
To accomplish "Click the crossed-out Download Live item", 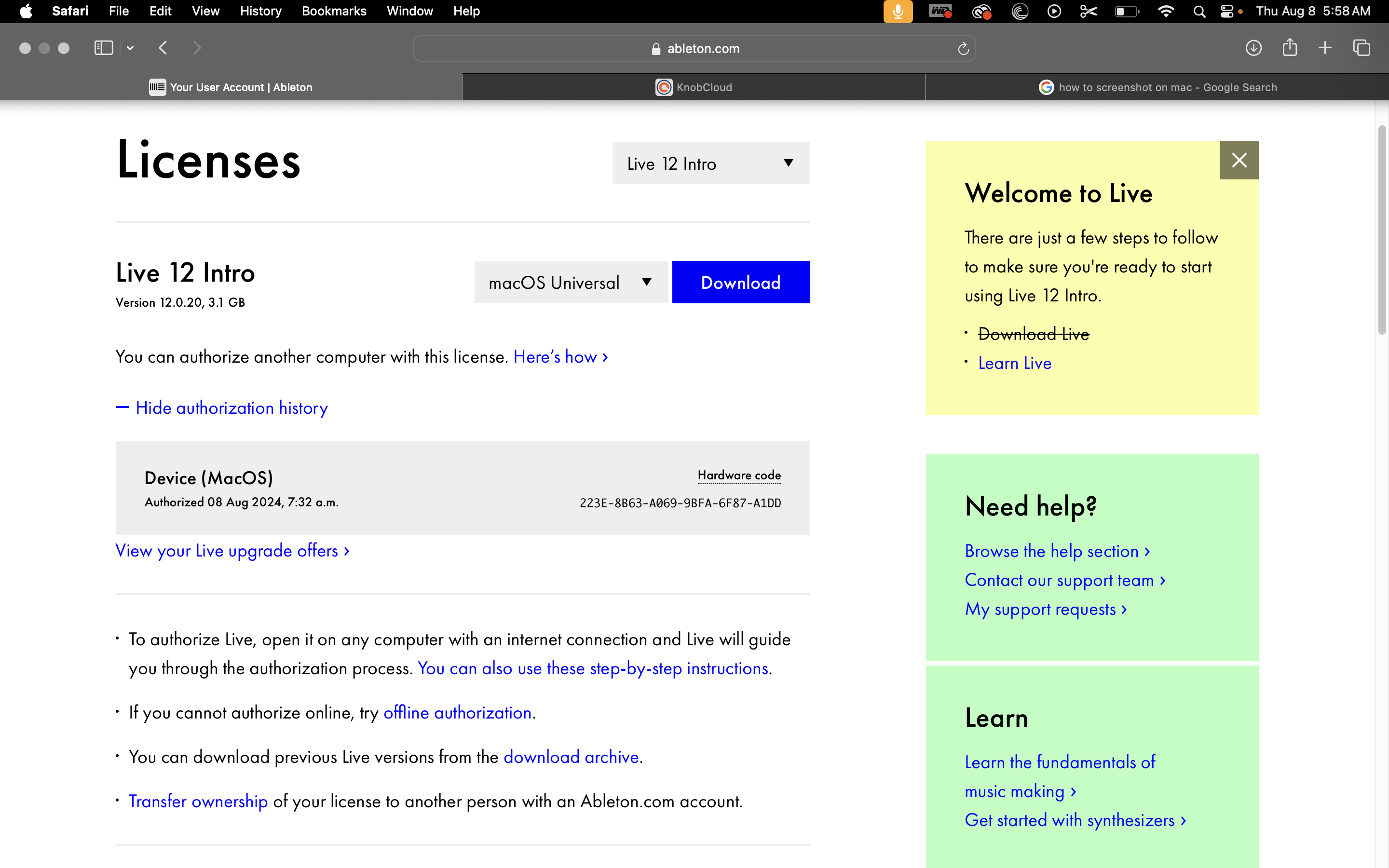I will tap(1034, 334).
